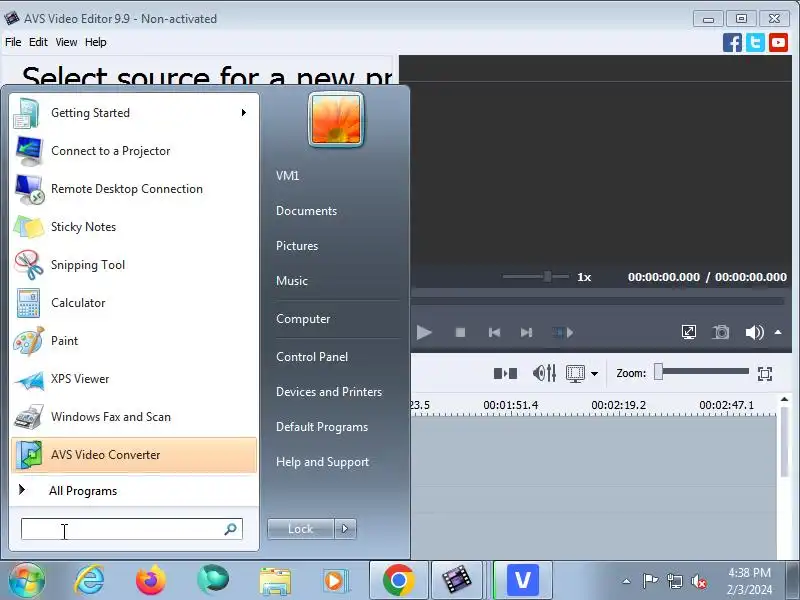Screen dimensions: 800x600
Task: Click the split/transition timeline tool
Action: (505, 373)
